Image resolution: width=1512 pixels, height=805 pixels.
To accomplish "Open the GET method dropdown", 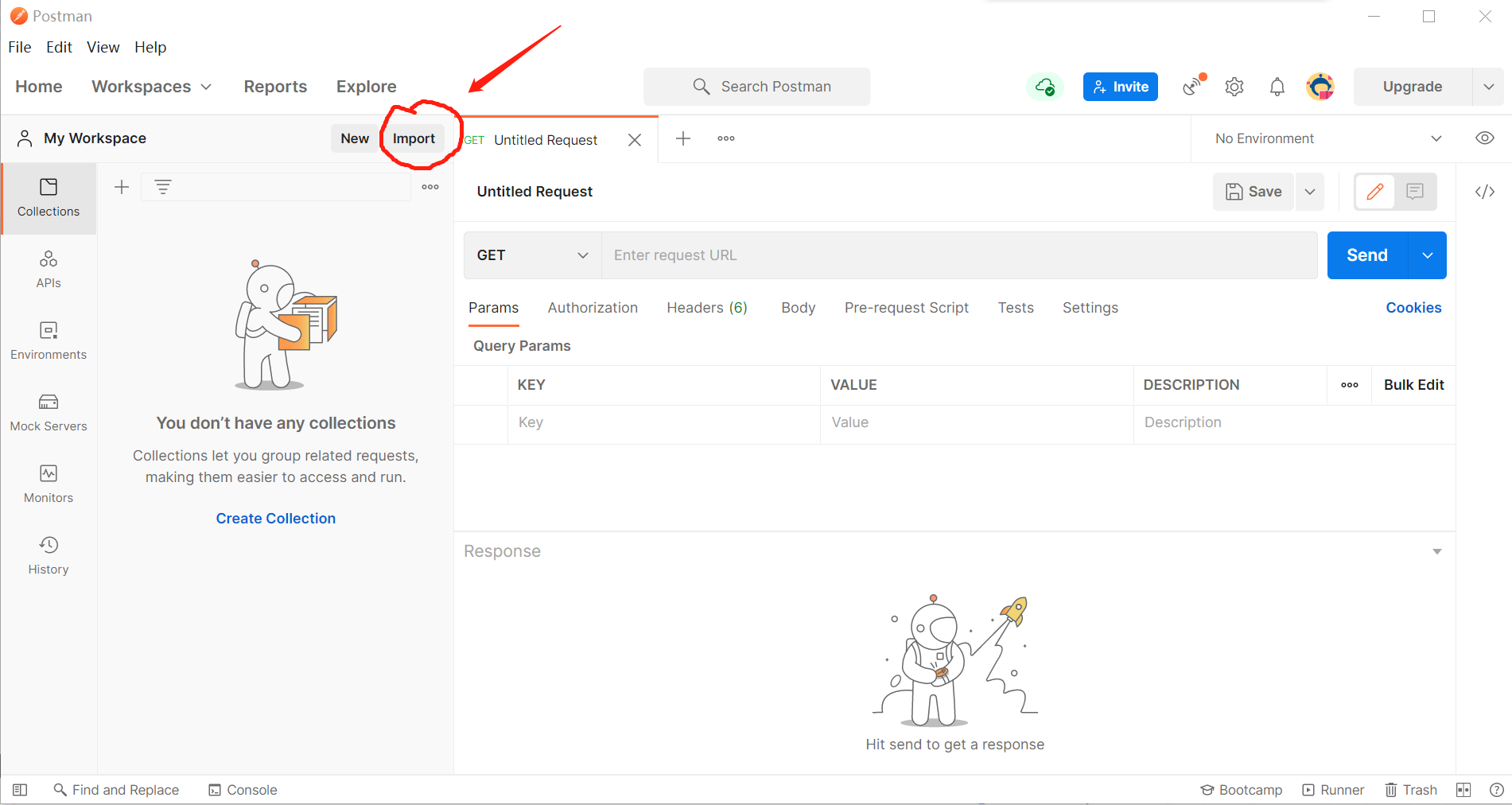I will point(532,255).
